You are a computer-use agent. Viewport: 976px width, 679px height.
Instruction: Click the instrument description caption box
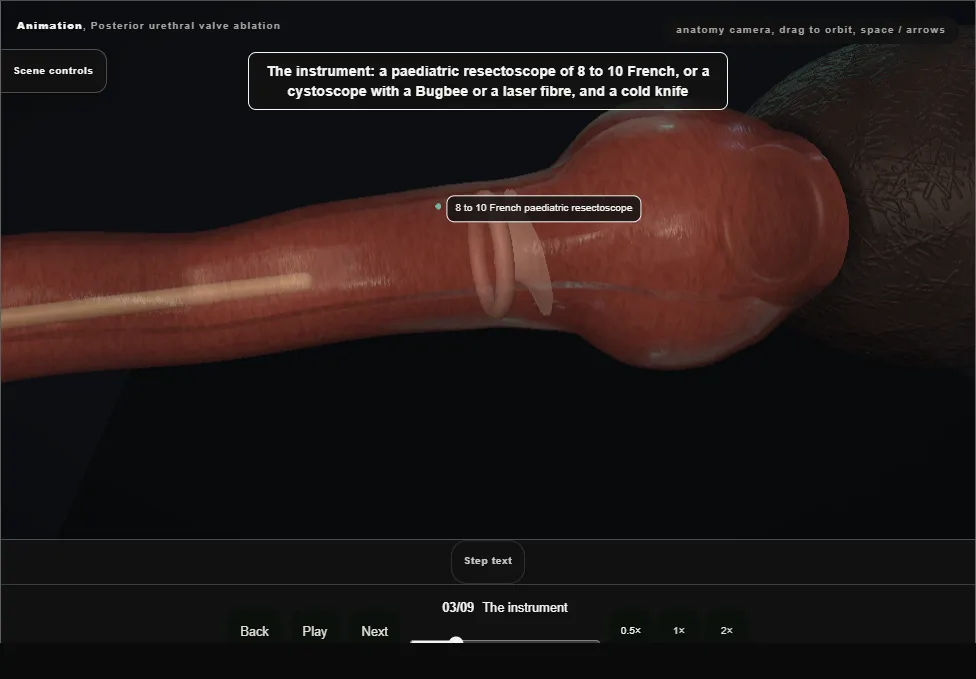tap(487, 81)
